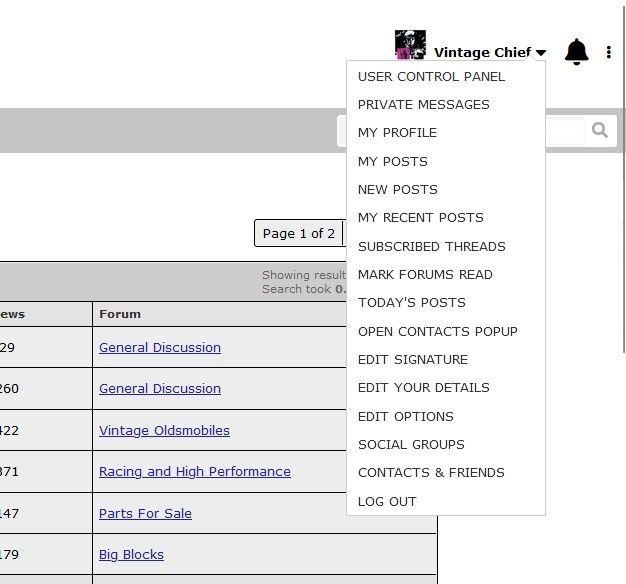Open the Vintage Oldsmobiles forum link
This screenshot has width=626, height=584.
pyautogui.click(x=164, y=431)
